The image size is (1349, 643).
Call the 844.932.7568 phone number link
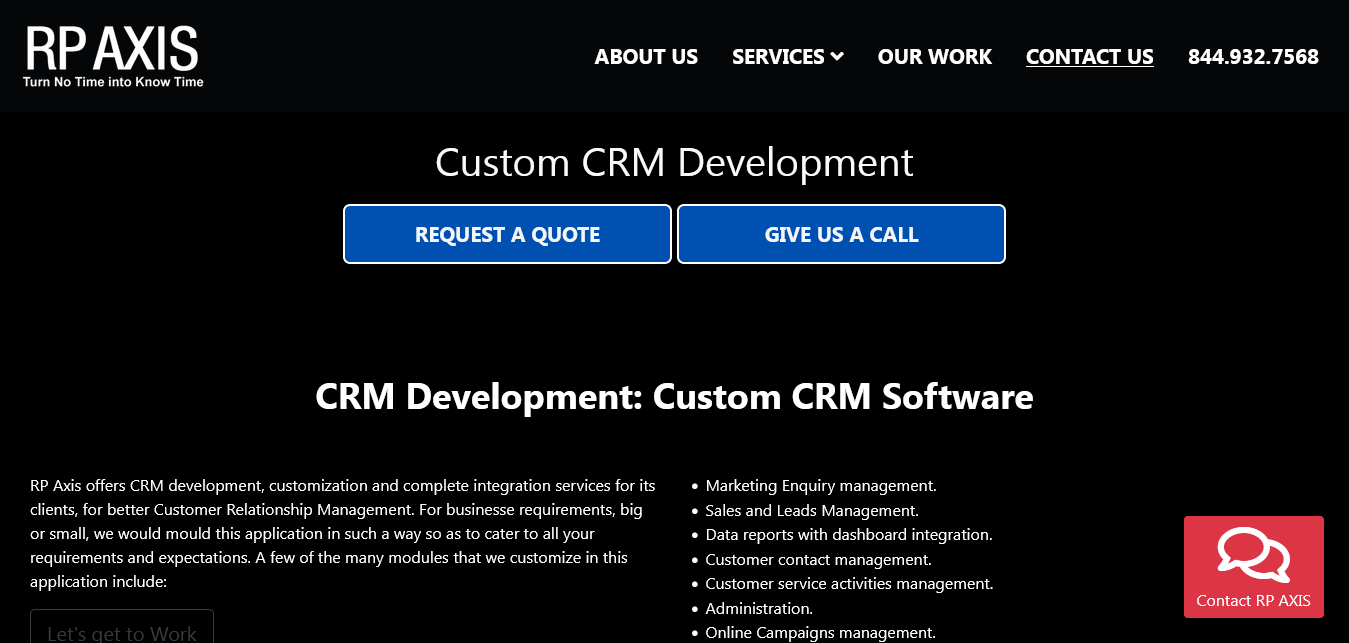(1253, 57)
